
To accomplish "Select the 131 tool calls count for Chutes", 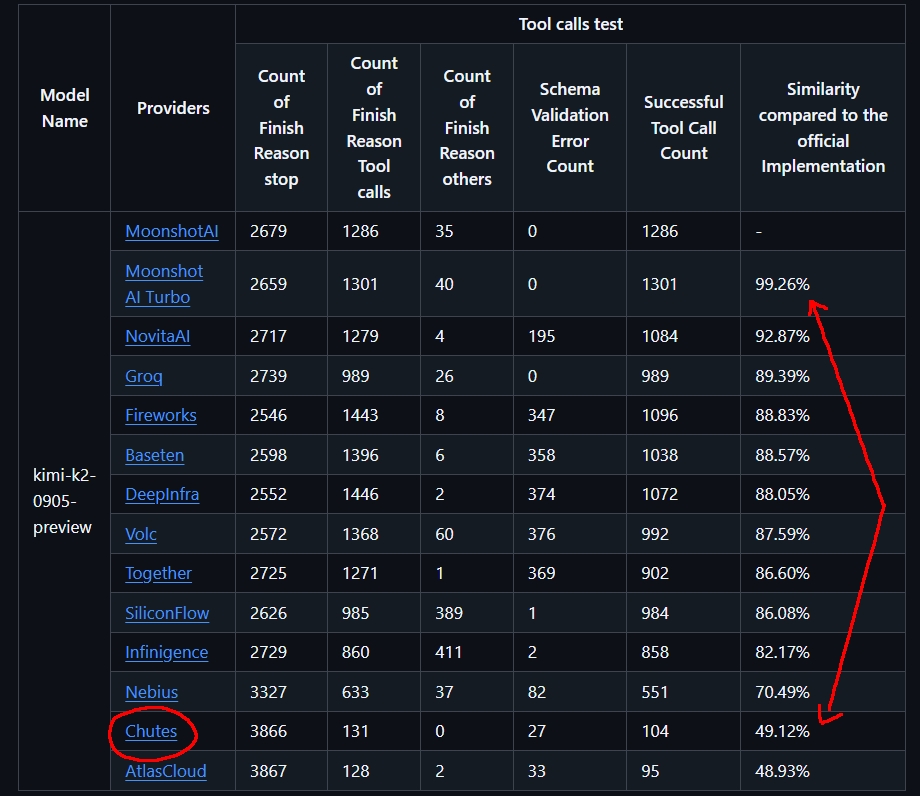I will [x=356, y=731].
